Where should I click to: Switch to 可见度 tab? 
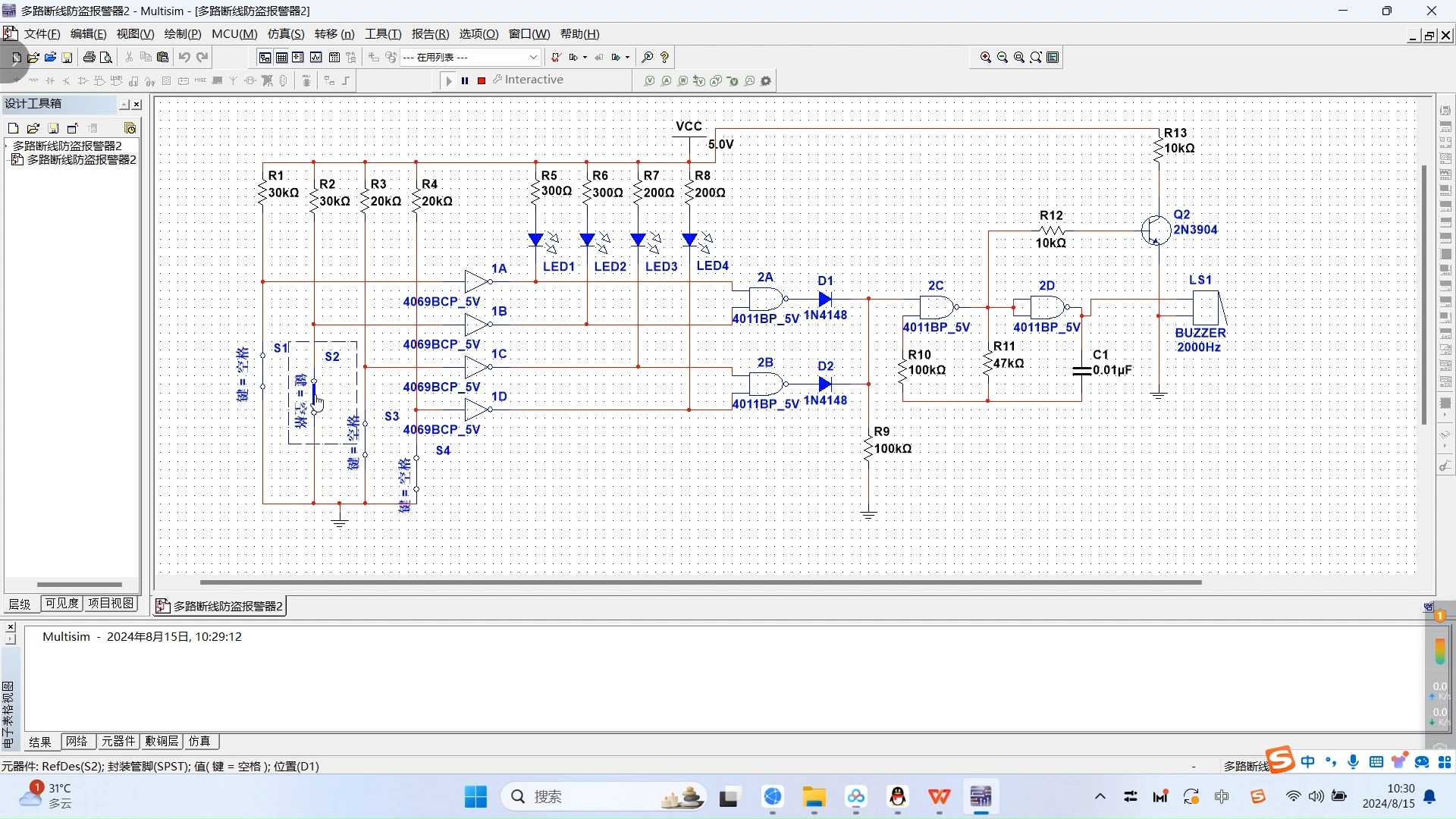[x=61, y=603]
